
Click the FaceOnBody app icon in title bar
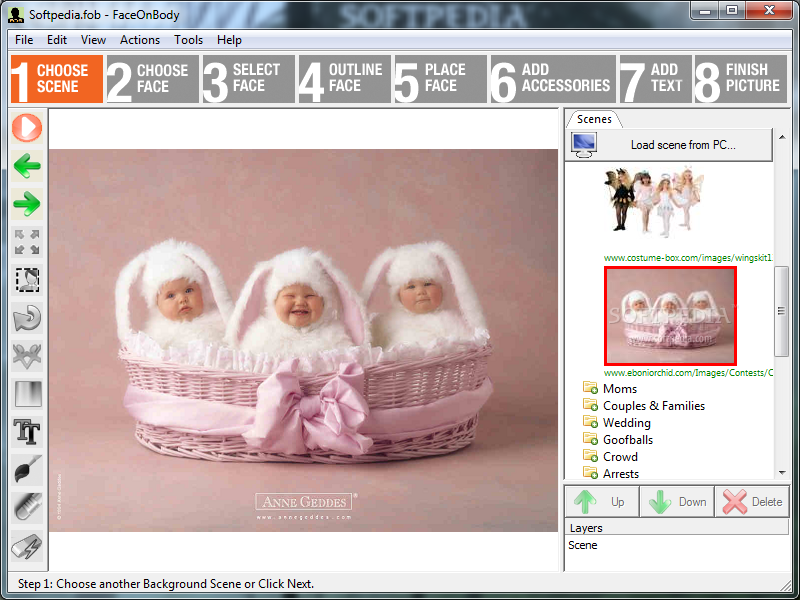pos(16,14)
